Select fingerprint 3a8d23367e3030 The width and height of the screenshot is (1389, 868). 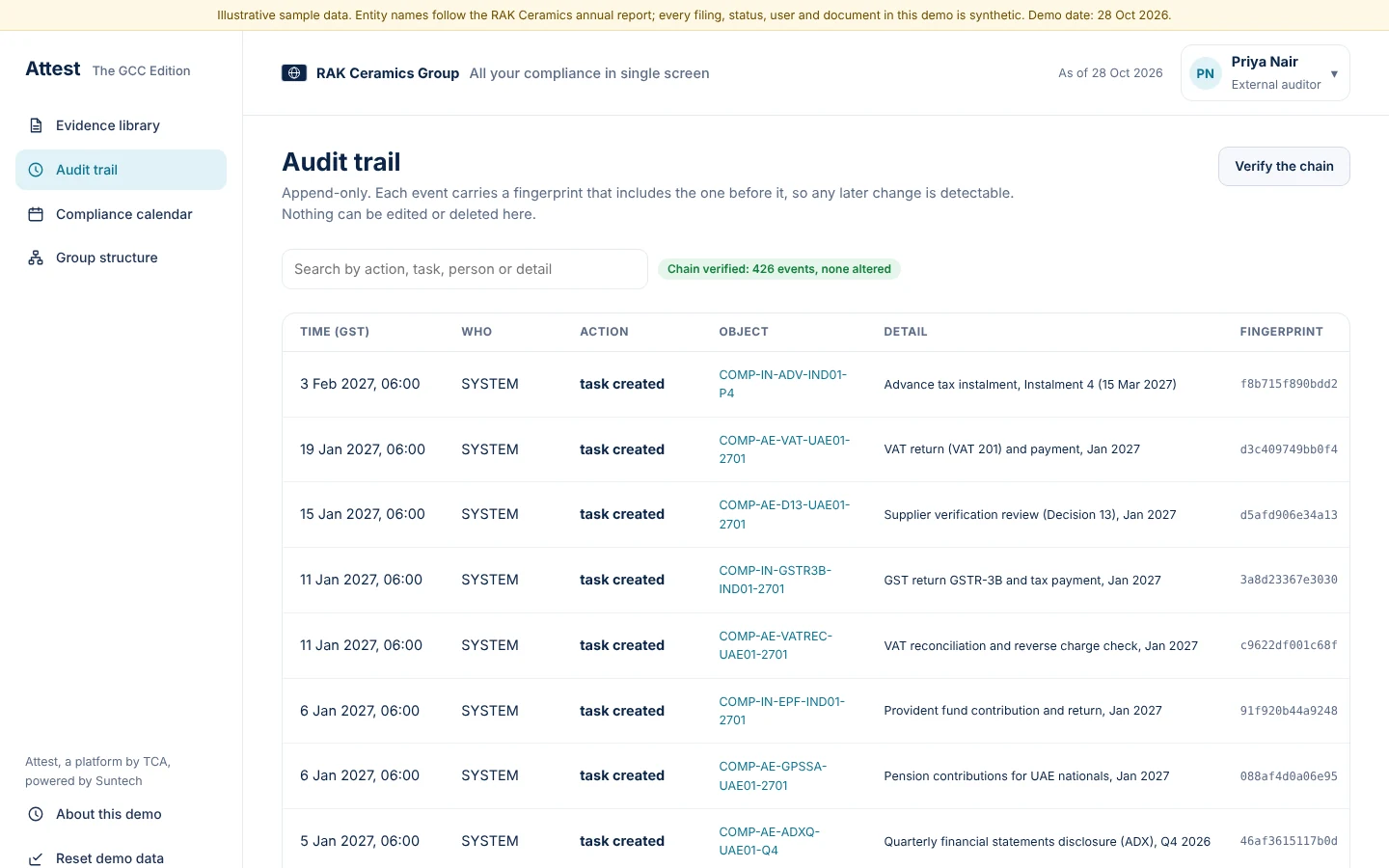coord(1289,580)
